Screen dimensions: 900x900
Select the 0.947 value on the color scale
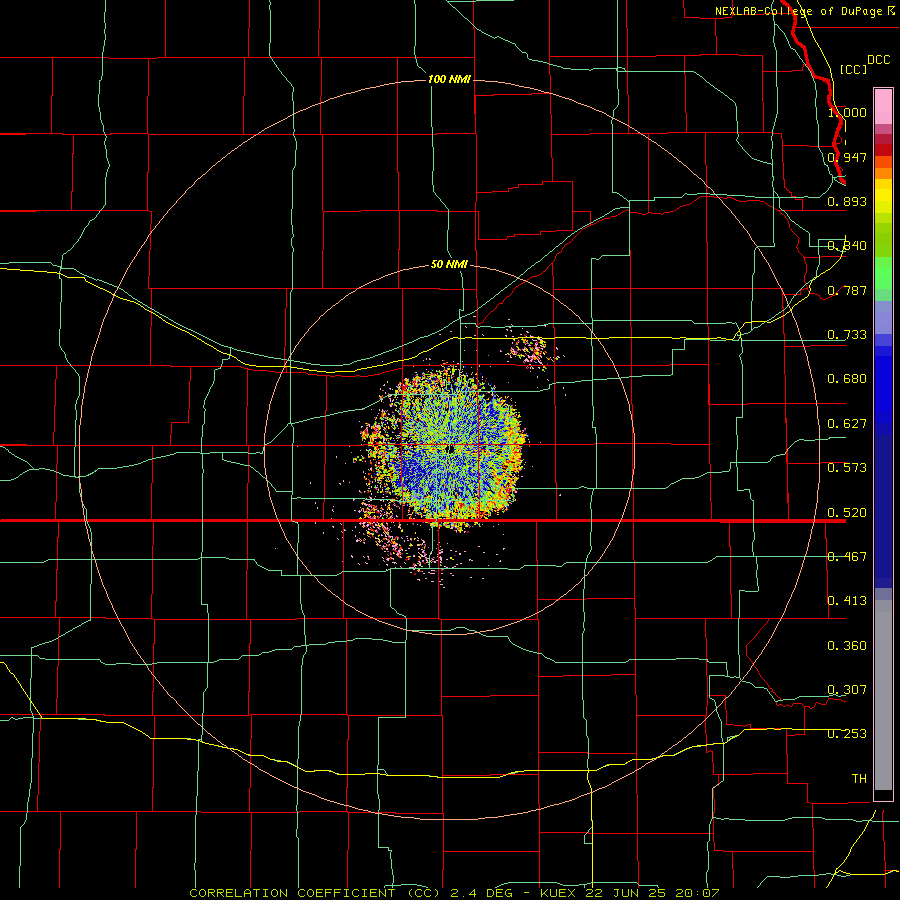(x=847, y=157)
